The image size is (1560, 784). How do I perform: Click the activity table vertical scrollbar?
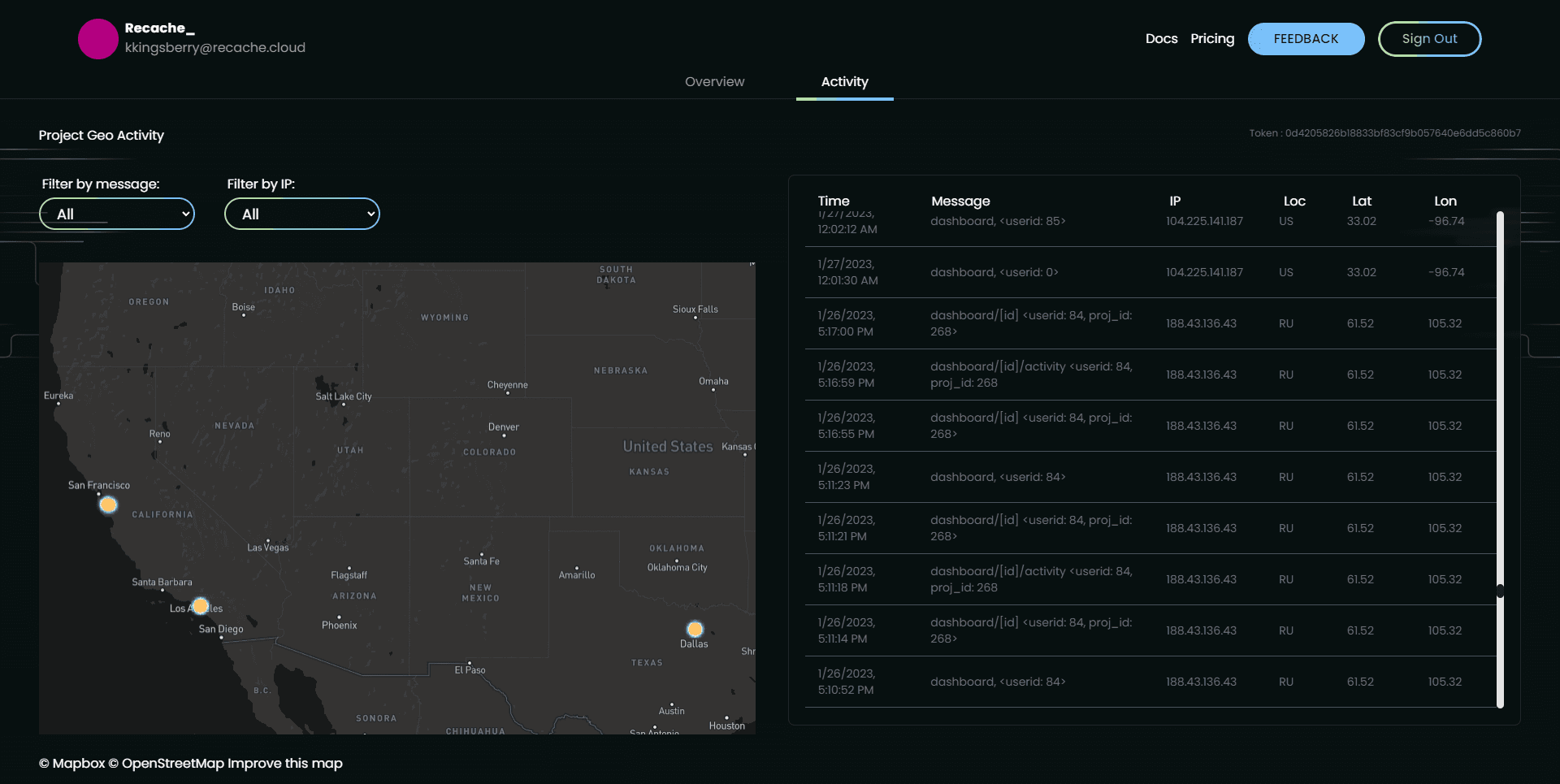1500,455
